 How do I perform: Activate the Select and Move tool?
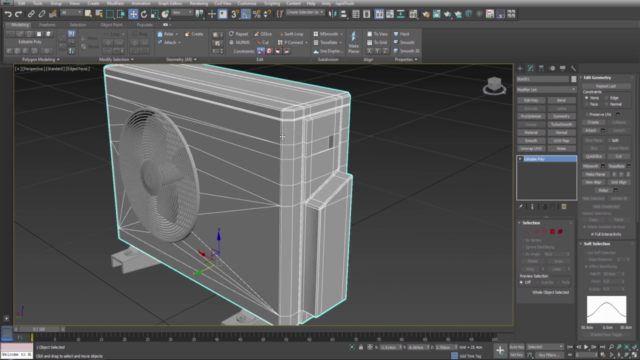click(x=133, y=14)
